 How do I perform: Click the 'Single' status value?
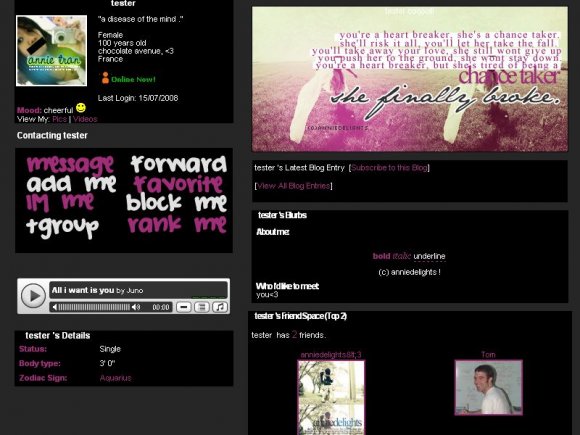(x=110, y=349)
